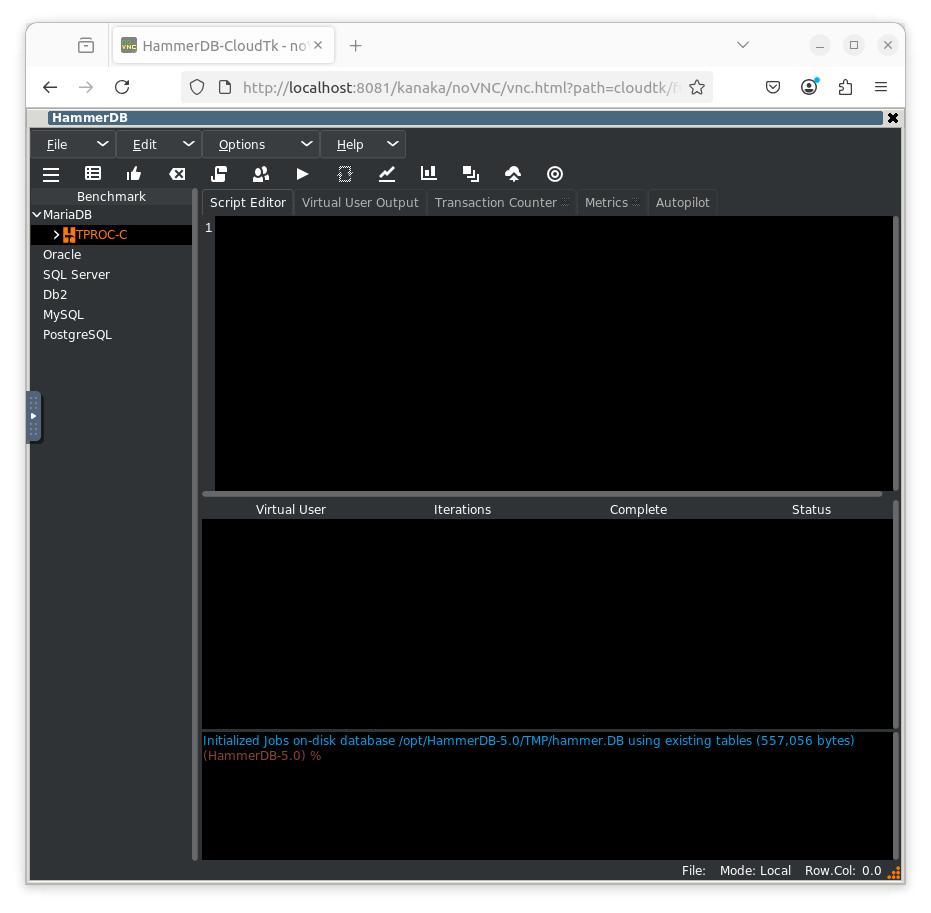Screen dimensions: 931x913
Task: Switch to the Transaction Counter tab
Action: coord(502,203)
